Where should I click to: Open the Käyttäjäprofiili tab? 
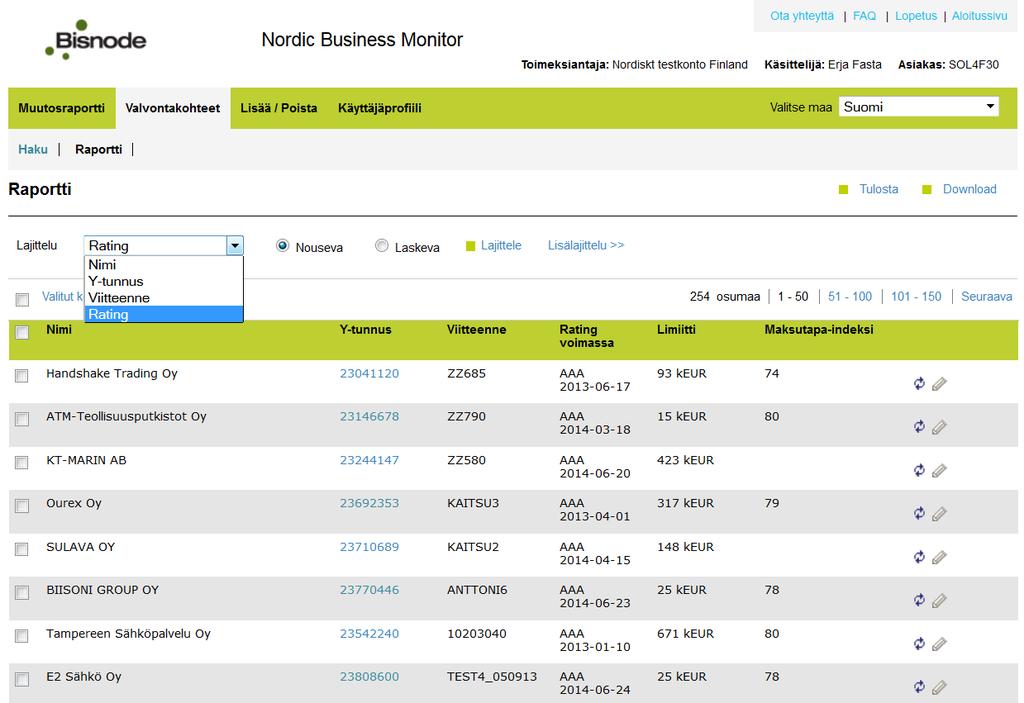[x=379, y=108]
